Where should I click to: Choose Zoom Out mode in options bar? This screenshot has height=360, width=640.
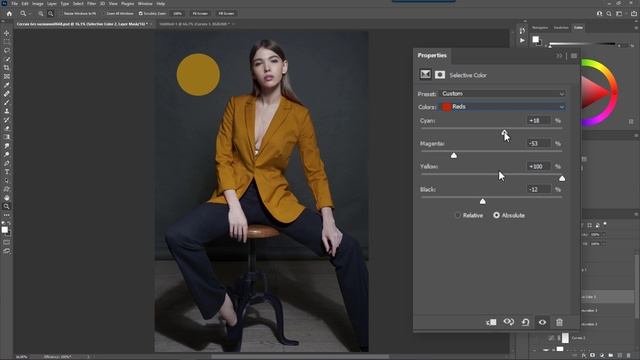tap(51, 13)
